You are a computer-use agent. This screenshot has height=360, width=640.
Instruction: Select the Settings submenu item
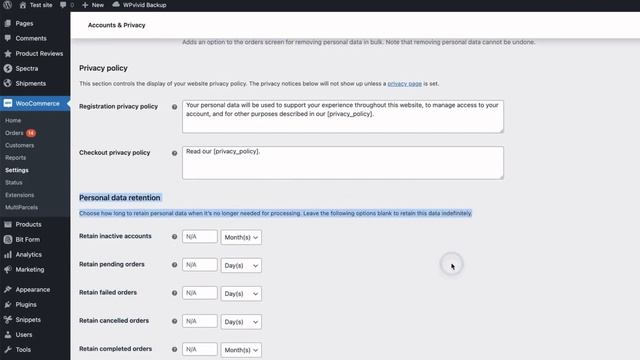click(17, 170)
